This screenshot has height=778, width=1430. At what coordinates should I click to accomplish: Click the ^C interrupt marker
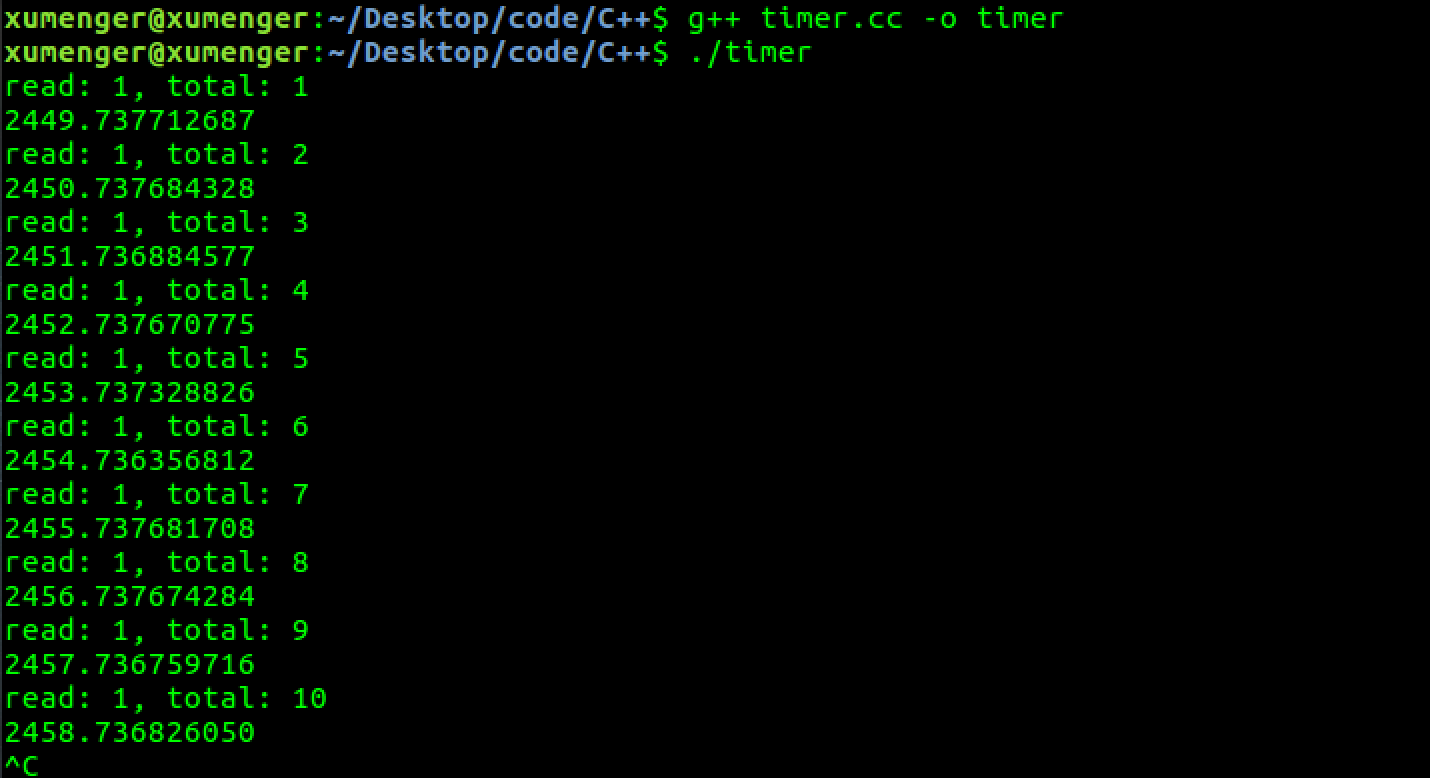tap(21, 766)
